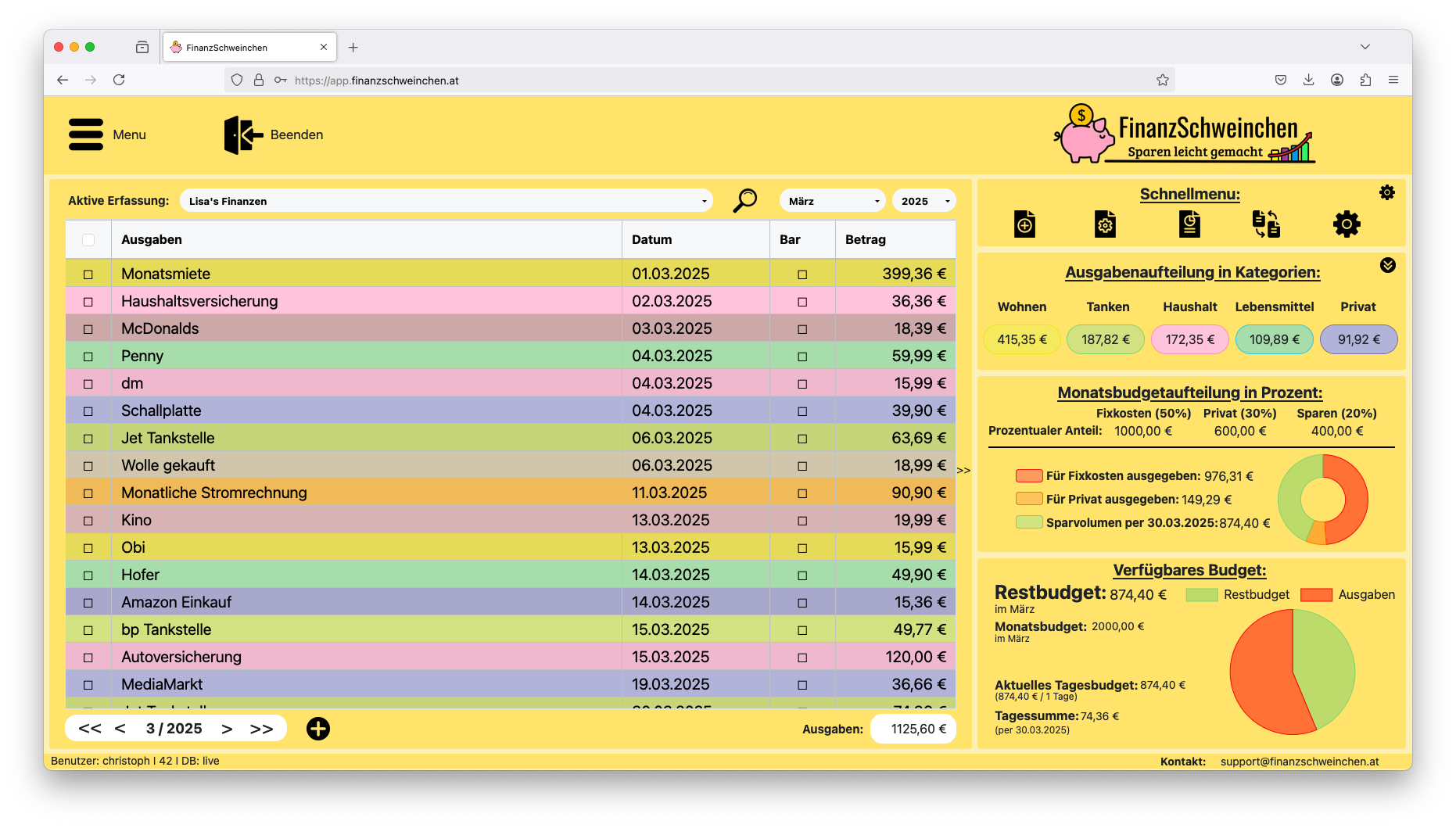
Task: Open the report chart document icon
Action: (x=1189, y=224)
